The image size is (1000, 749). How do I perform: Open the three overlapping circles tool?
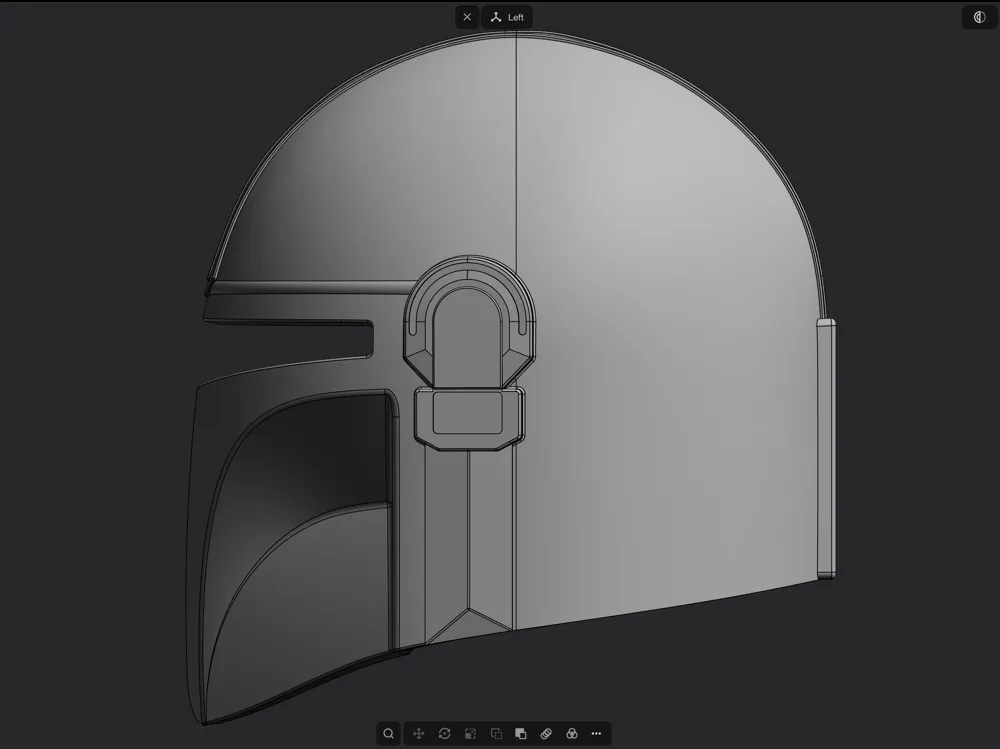pyautogui.click(x=571, y=734)
